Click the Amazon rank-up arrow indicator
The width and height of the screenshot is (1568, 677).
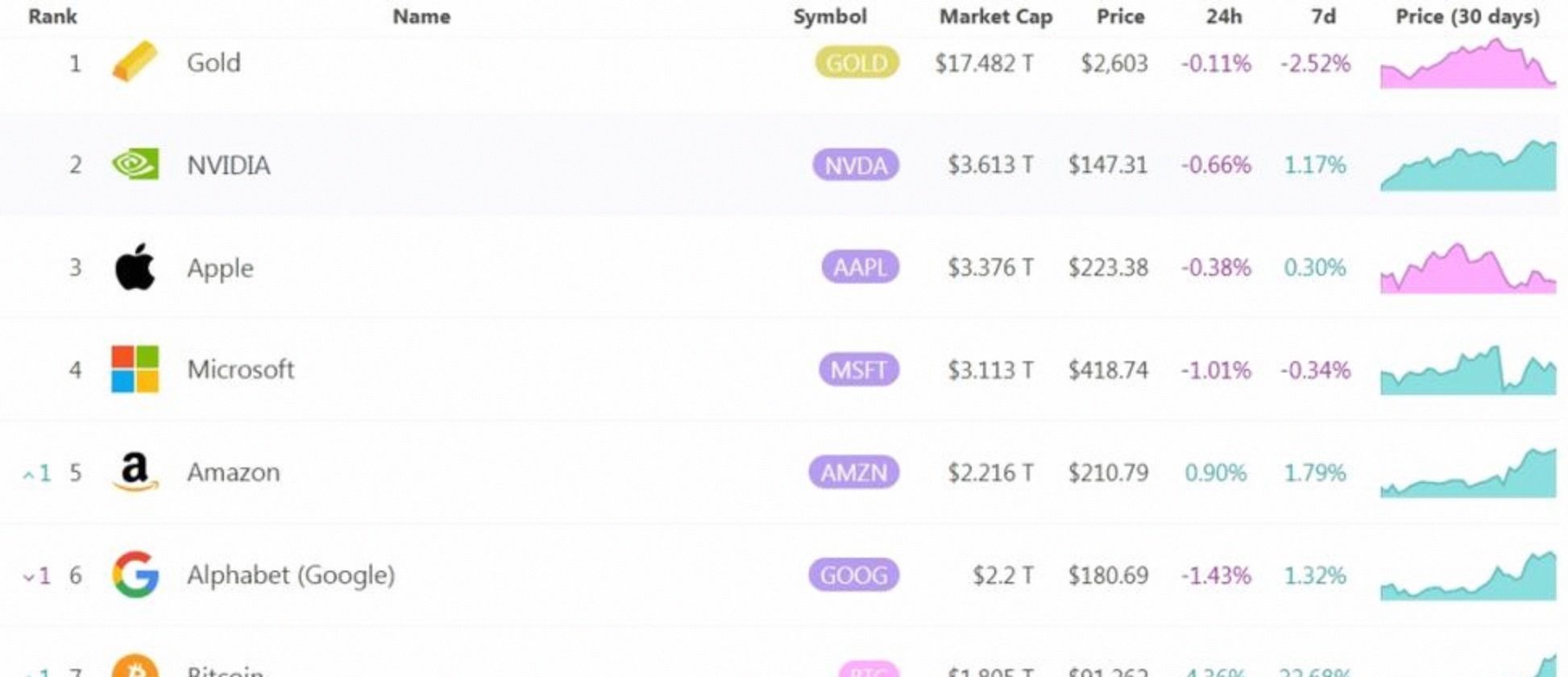tap(36, 473)
